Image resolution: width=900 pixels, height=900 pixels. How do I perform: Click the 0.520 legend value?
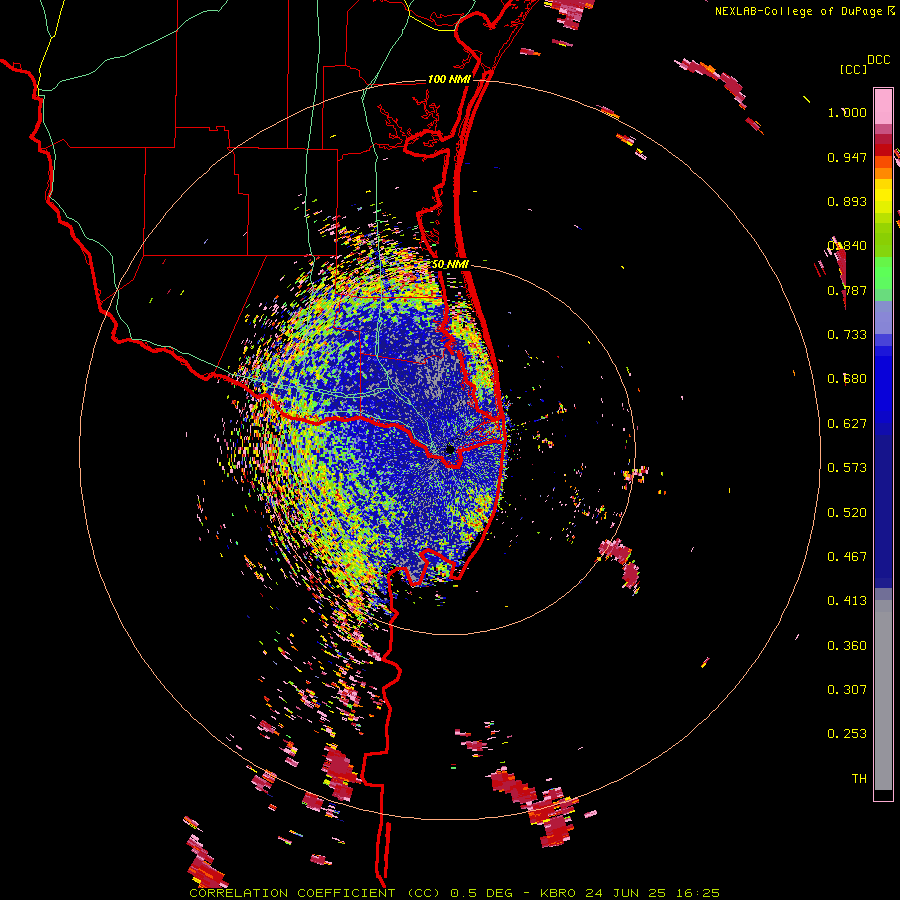click(847, 512)
